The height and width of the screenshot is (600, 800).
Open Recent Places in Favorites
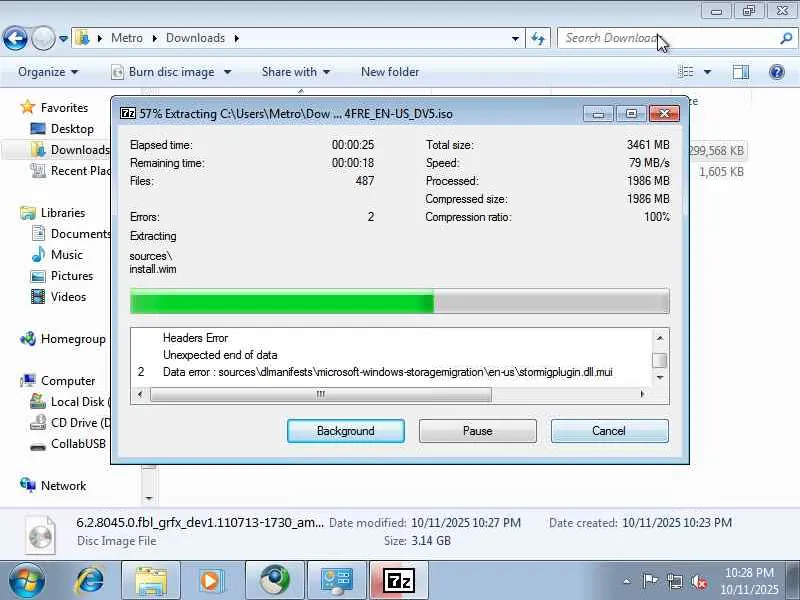tap(70, 170)
